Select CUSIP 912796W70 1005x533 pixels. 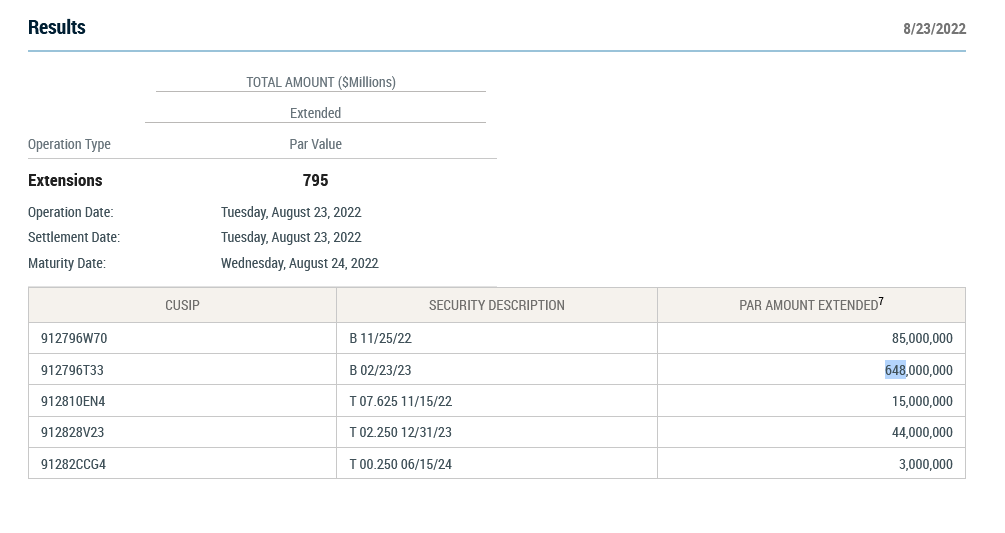tap(74, 338)
